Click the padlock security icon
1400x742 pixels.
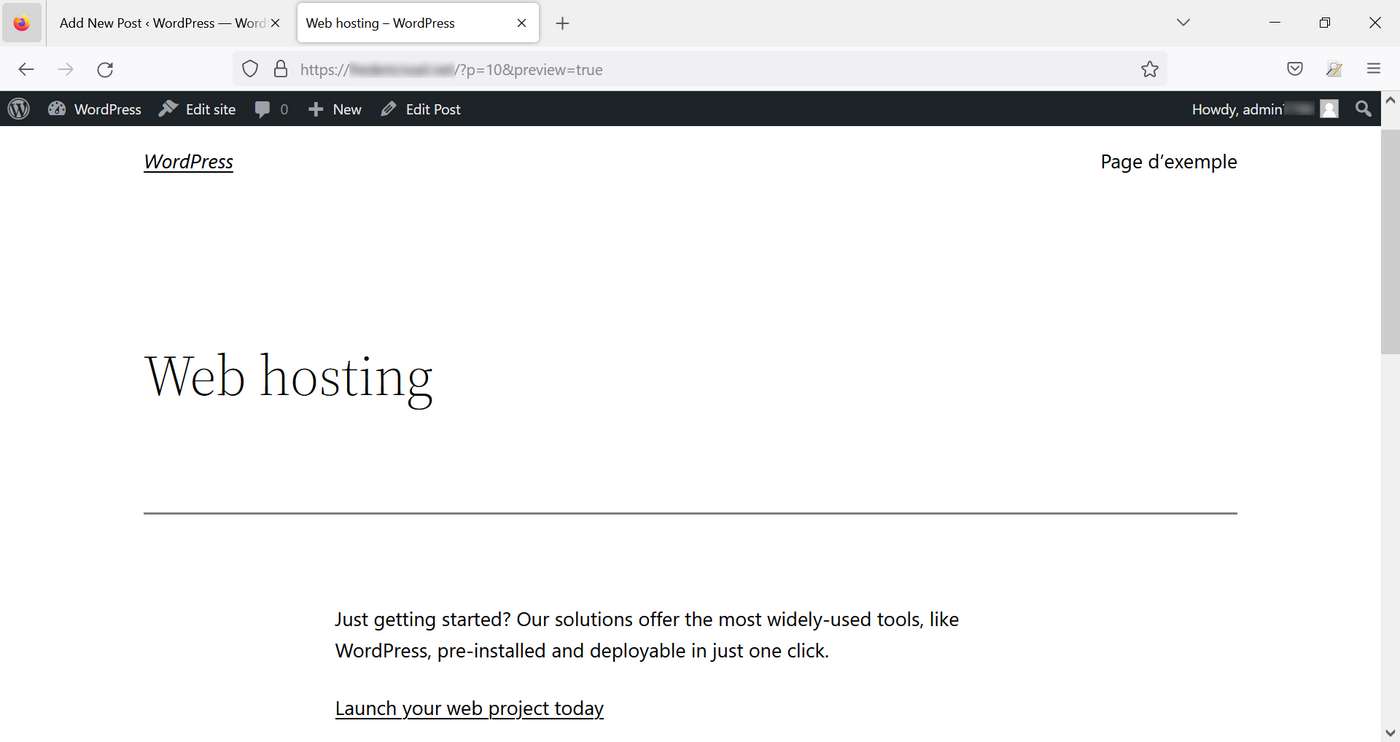pos(280,69)
